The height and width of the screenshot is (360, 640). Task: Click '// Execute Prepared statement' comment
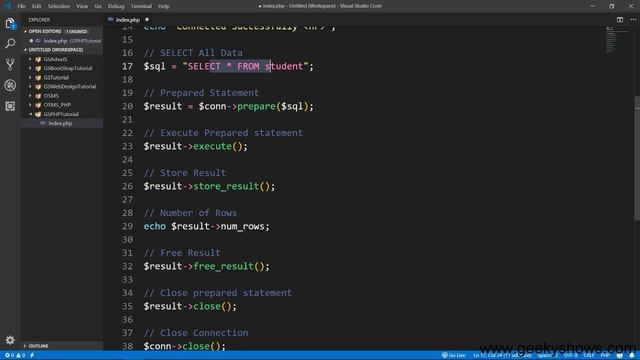tap(223, 133)
